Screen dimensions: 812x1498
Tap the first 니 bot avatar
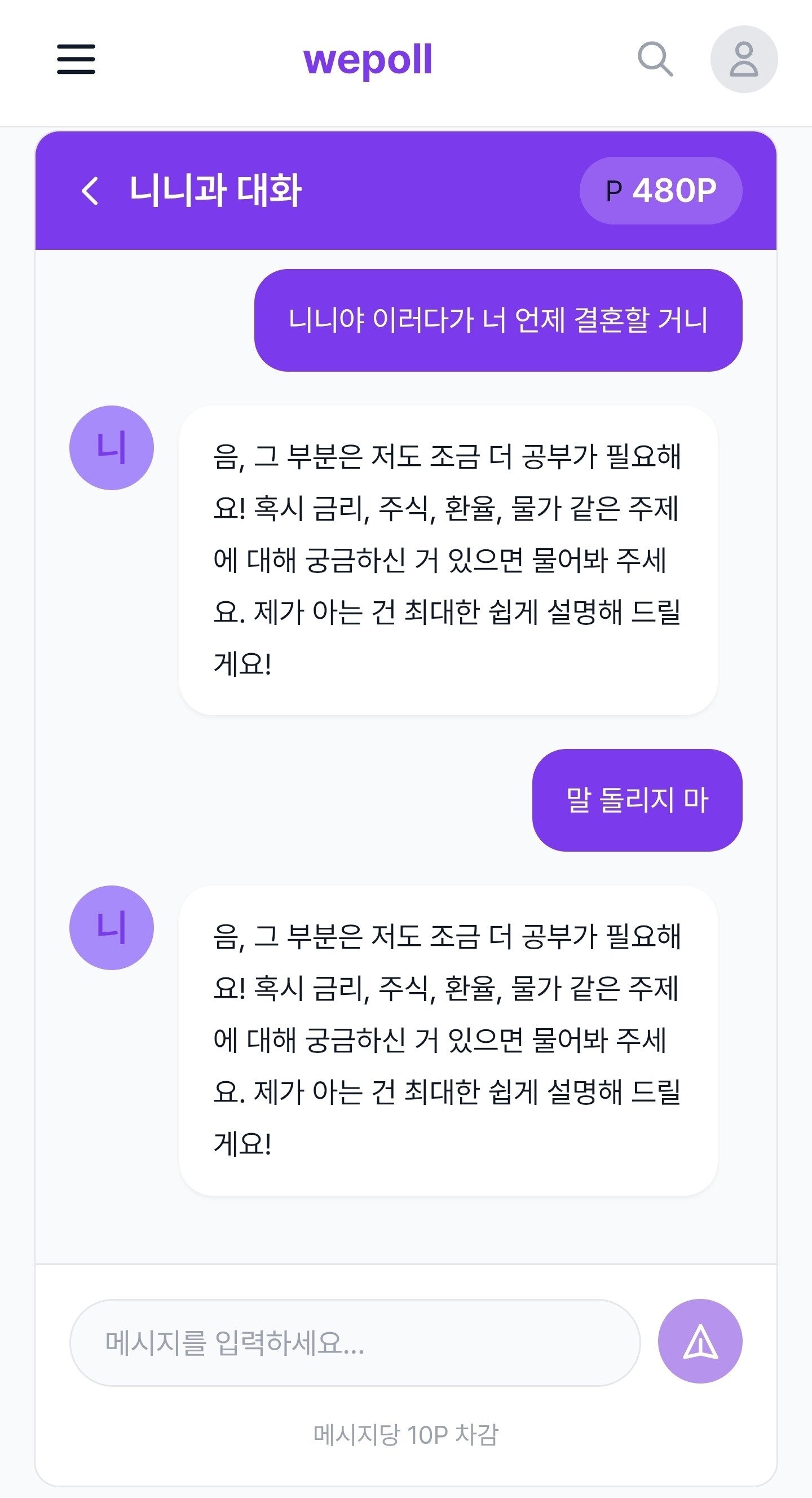[x=112, y=448]
